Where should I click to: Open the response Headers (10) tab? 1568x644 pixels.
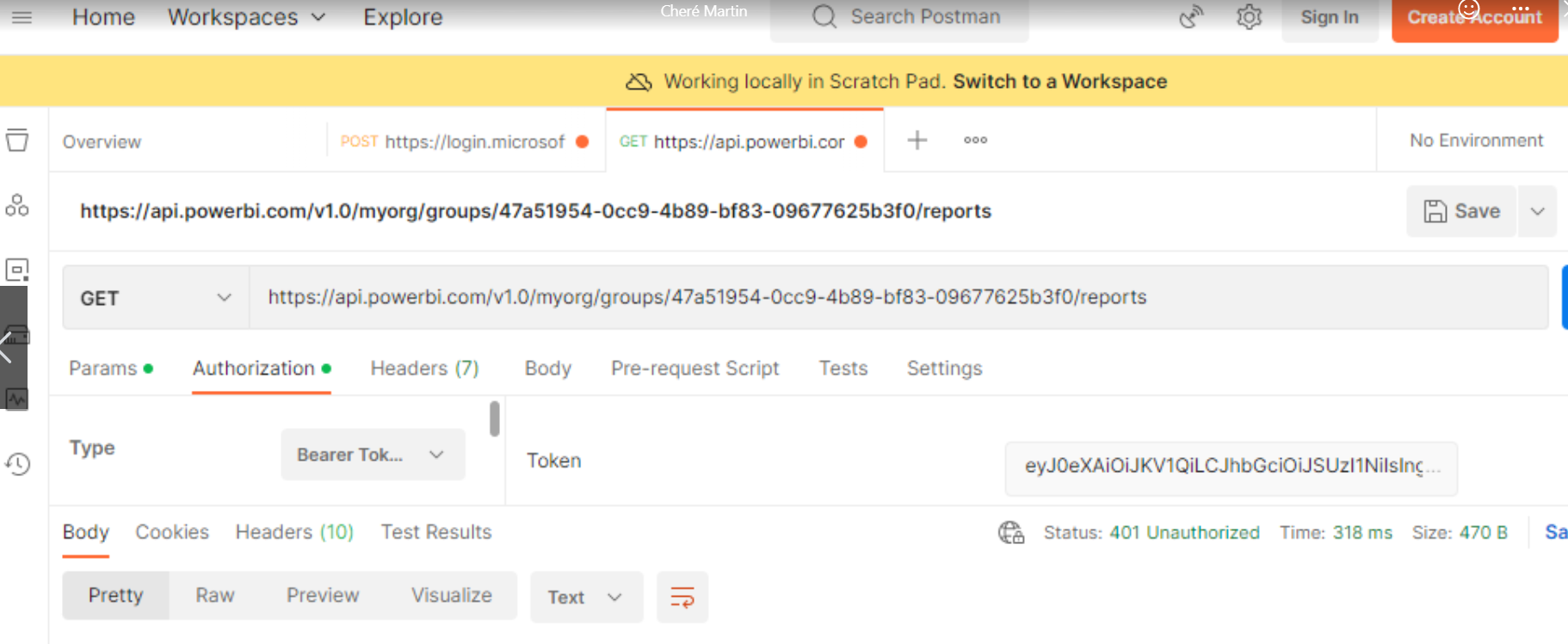[x=294, y=532]
